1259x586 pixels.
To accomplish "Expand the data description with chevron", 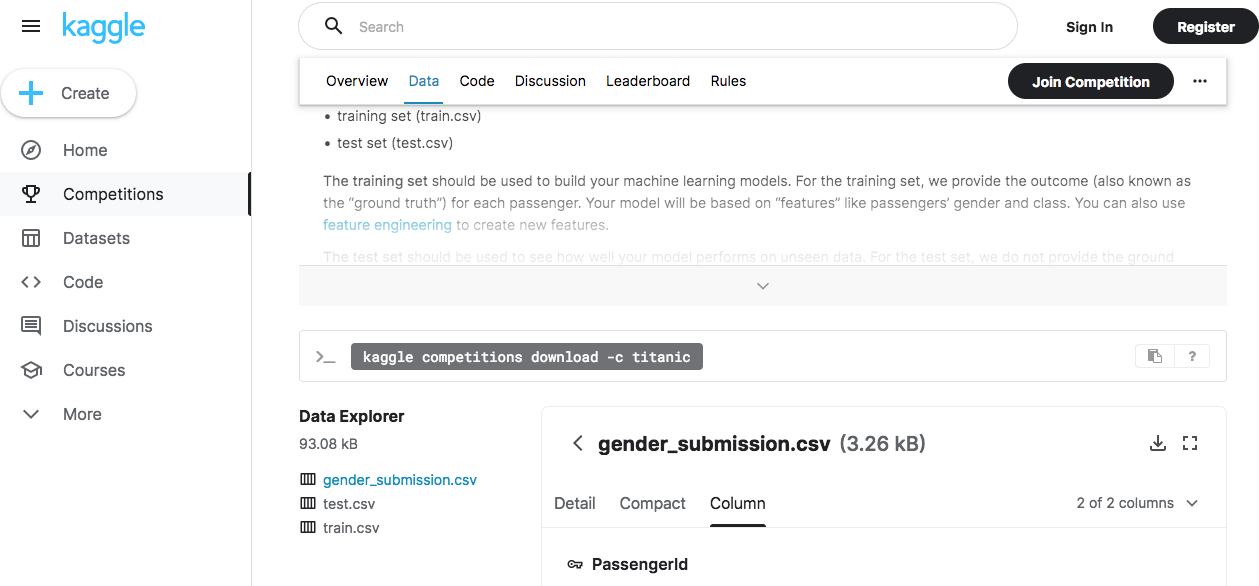I will click(763, 285).
